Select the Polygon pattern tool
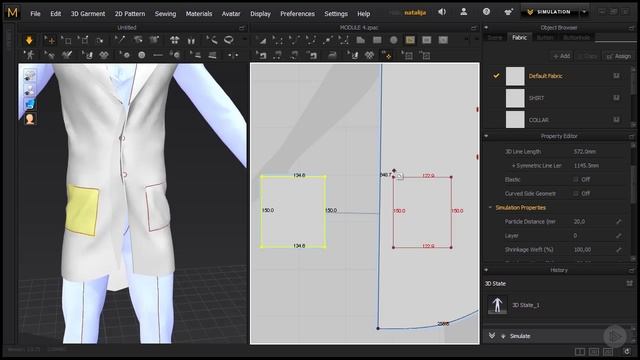 click(360, 40)
